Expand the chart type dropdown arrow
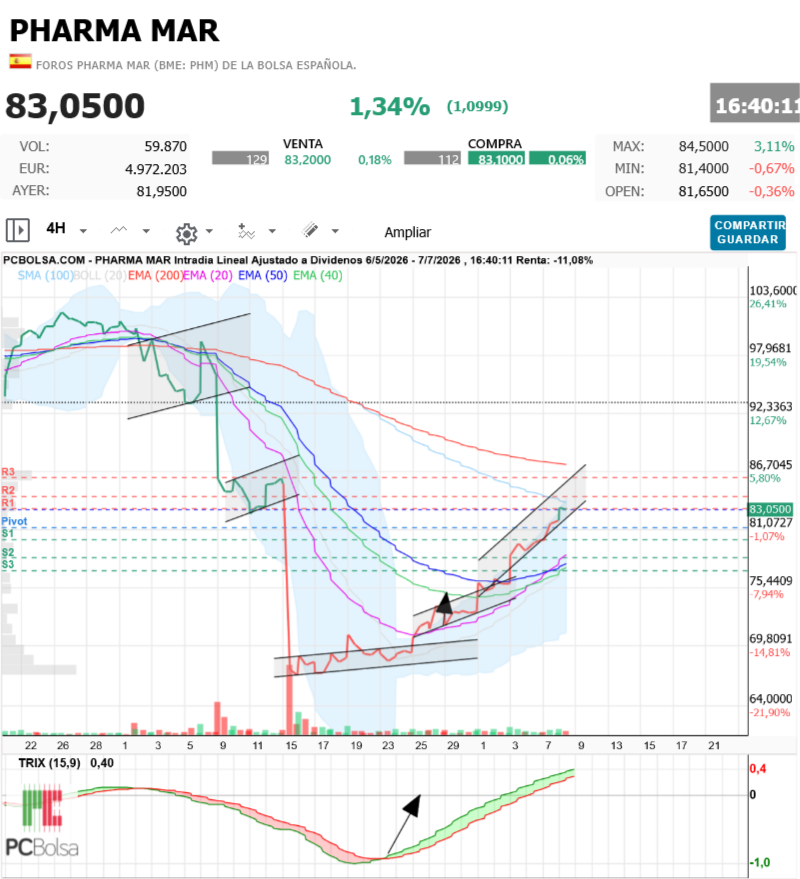The image size is (800, 879). 146,231
